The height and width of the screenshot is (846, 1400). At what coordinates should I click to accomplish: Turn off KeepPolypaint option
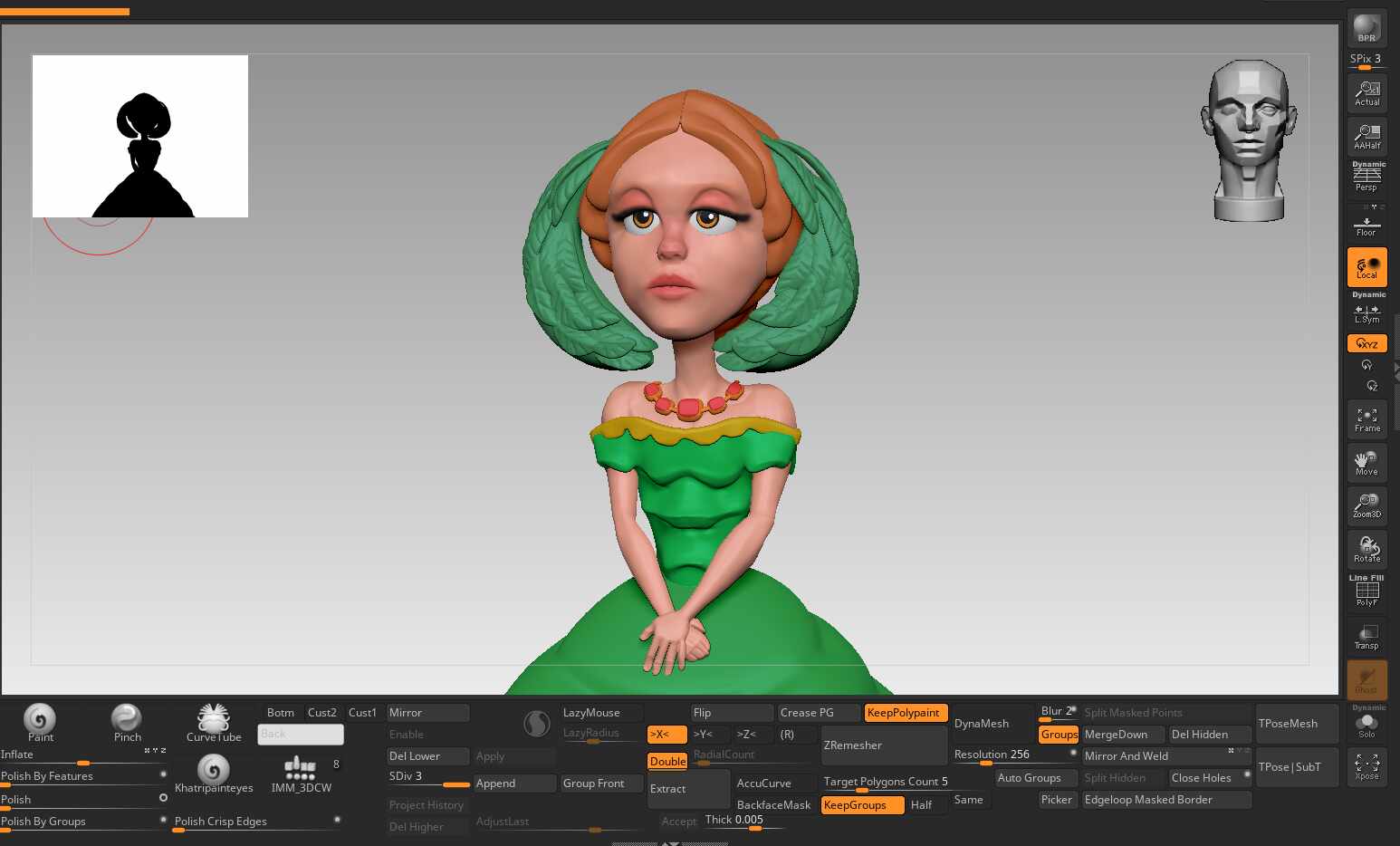point(905,713)
